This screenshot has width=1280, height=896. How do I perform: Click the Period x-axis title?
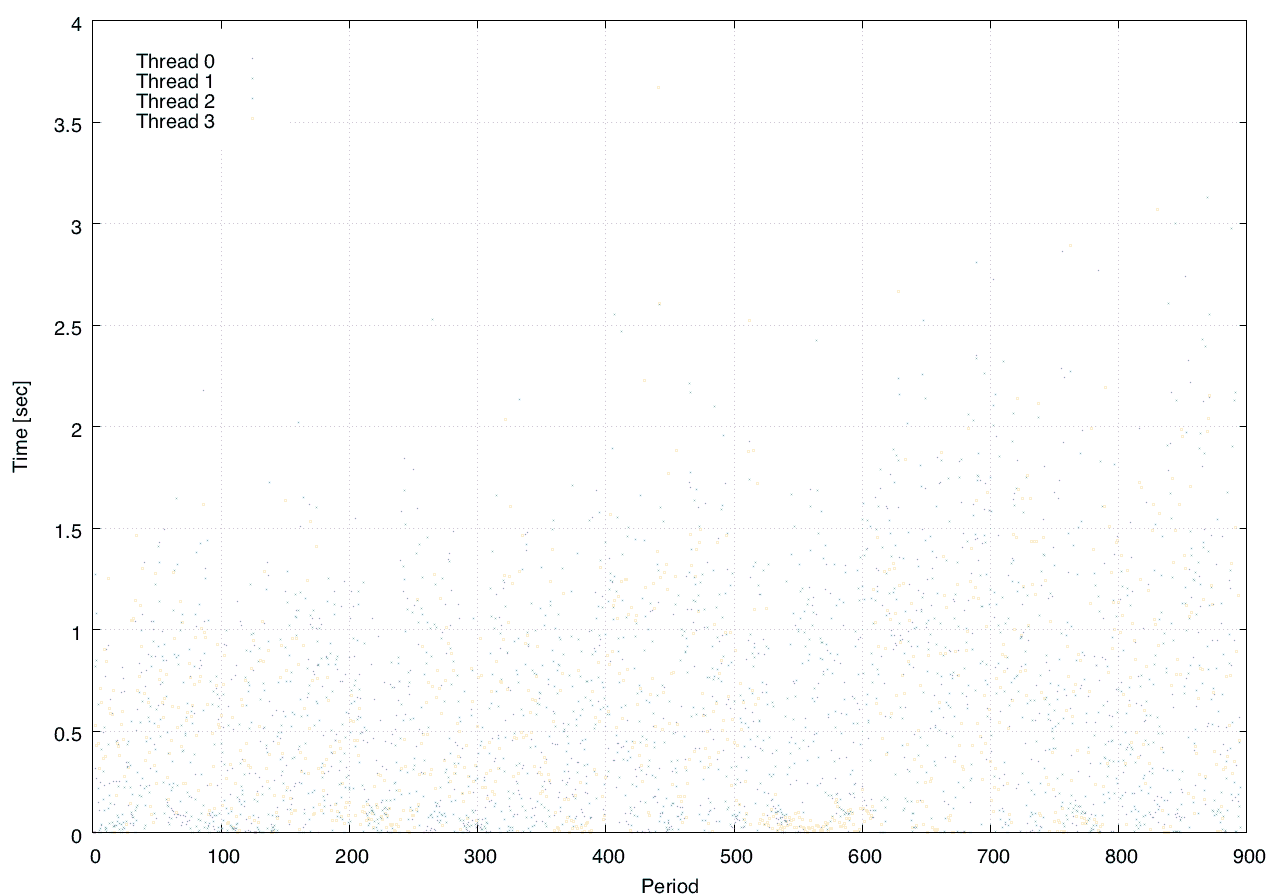tap(670, 885)
